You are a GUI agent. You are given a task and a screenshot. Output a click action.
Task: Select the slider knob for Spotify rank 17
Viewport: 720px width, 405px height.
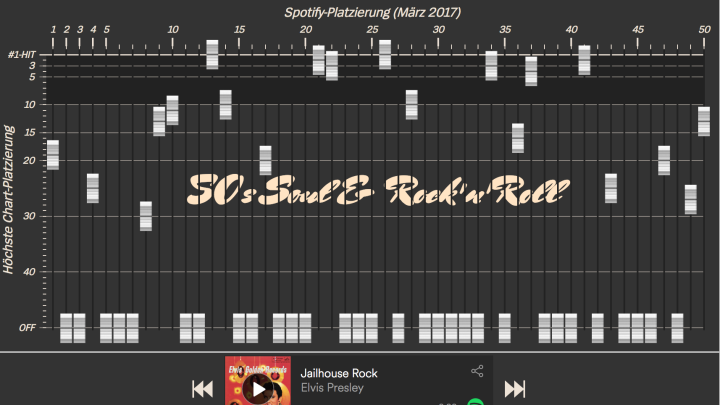coord(265,160)
